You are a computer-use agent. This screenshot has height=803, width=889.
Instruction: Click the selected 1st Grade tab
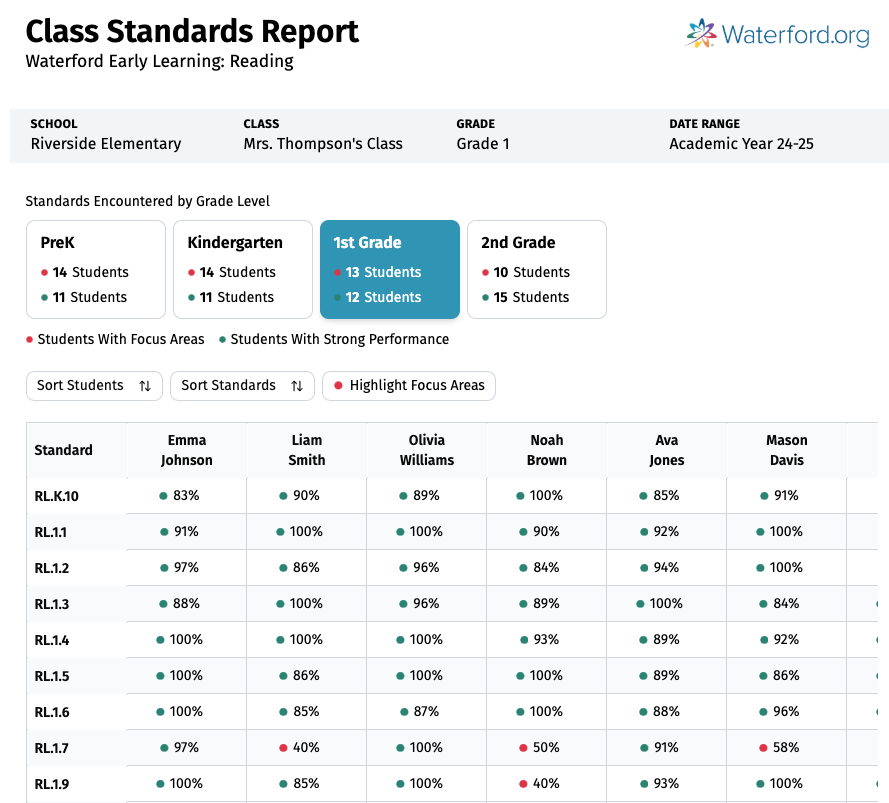point(389,269)
